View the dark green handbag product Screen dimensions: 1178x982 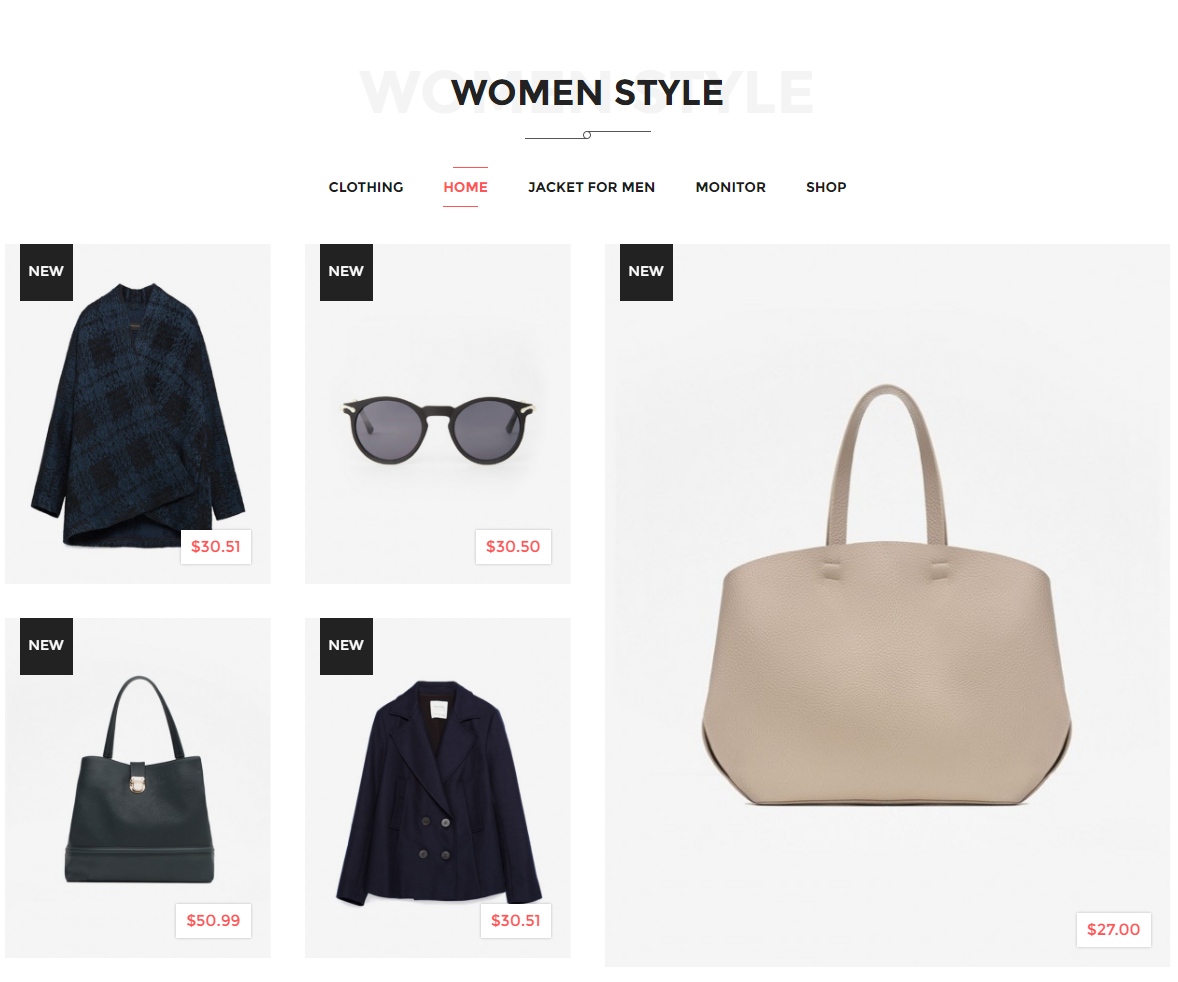pos(139,779)
